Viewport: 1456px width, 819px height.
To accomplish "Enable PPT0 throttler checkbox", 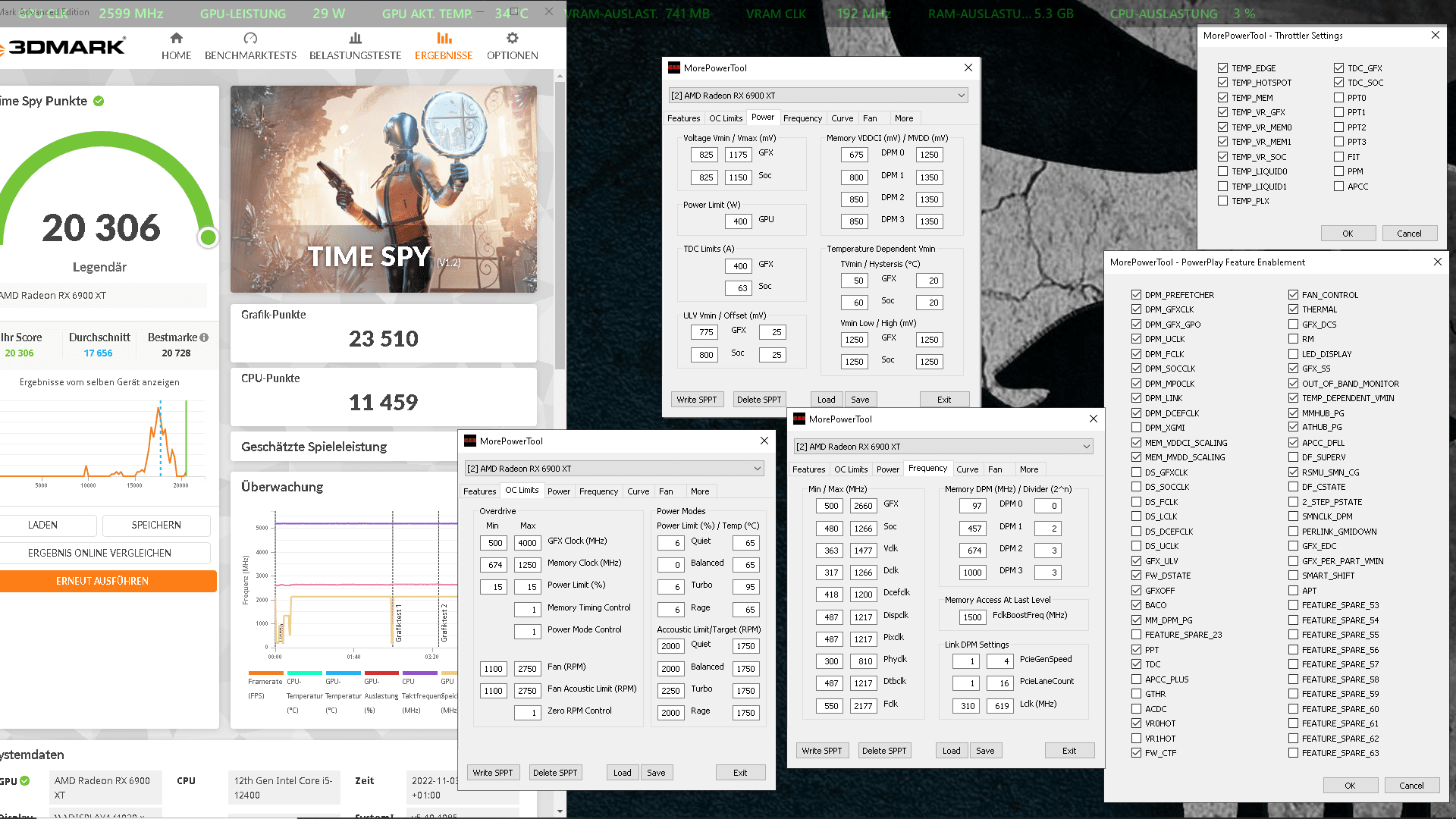I will pyautogui.click(x=1338, y=98).
